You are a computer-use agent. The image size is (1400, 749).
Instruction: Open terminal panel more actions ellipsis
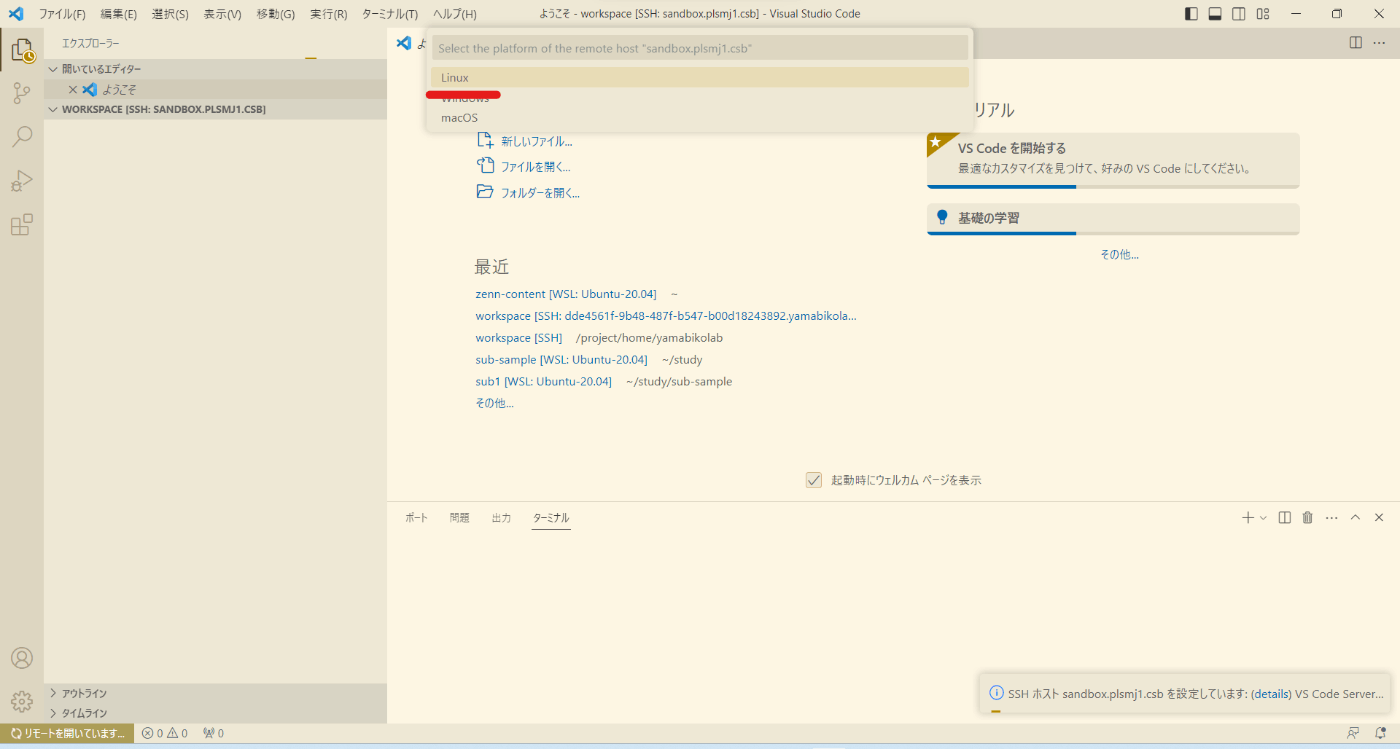[1331, 517]
